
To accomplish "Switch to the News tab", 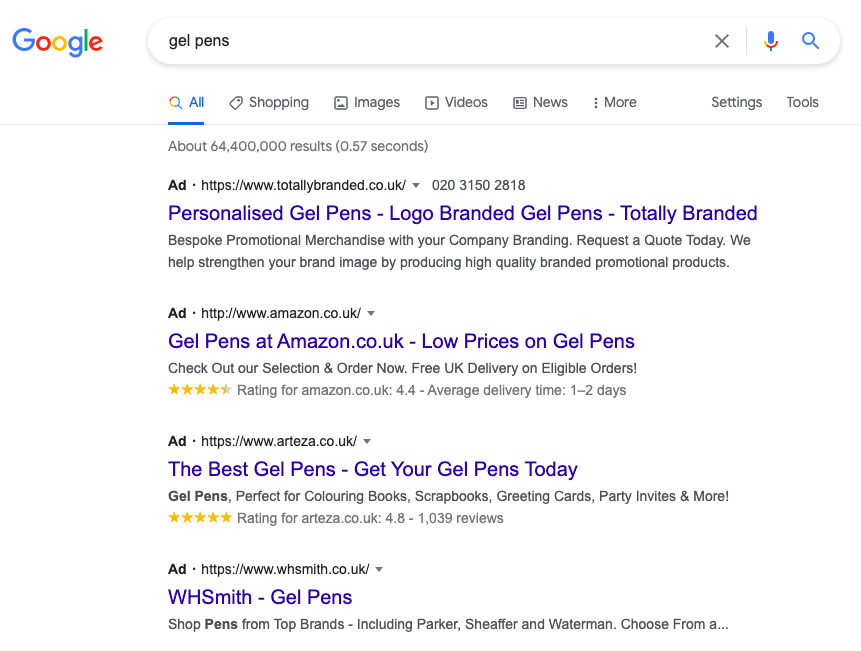I will point(540,103).
